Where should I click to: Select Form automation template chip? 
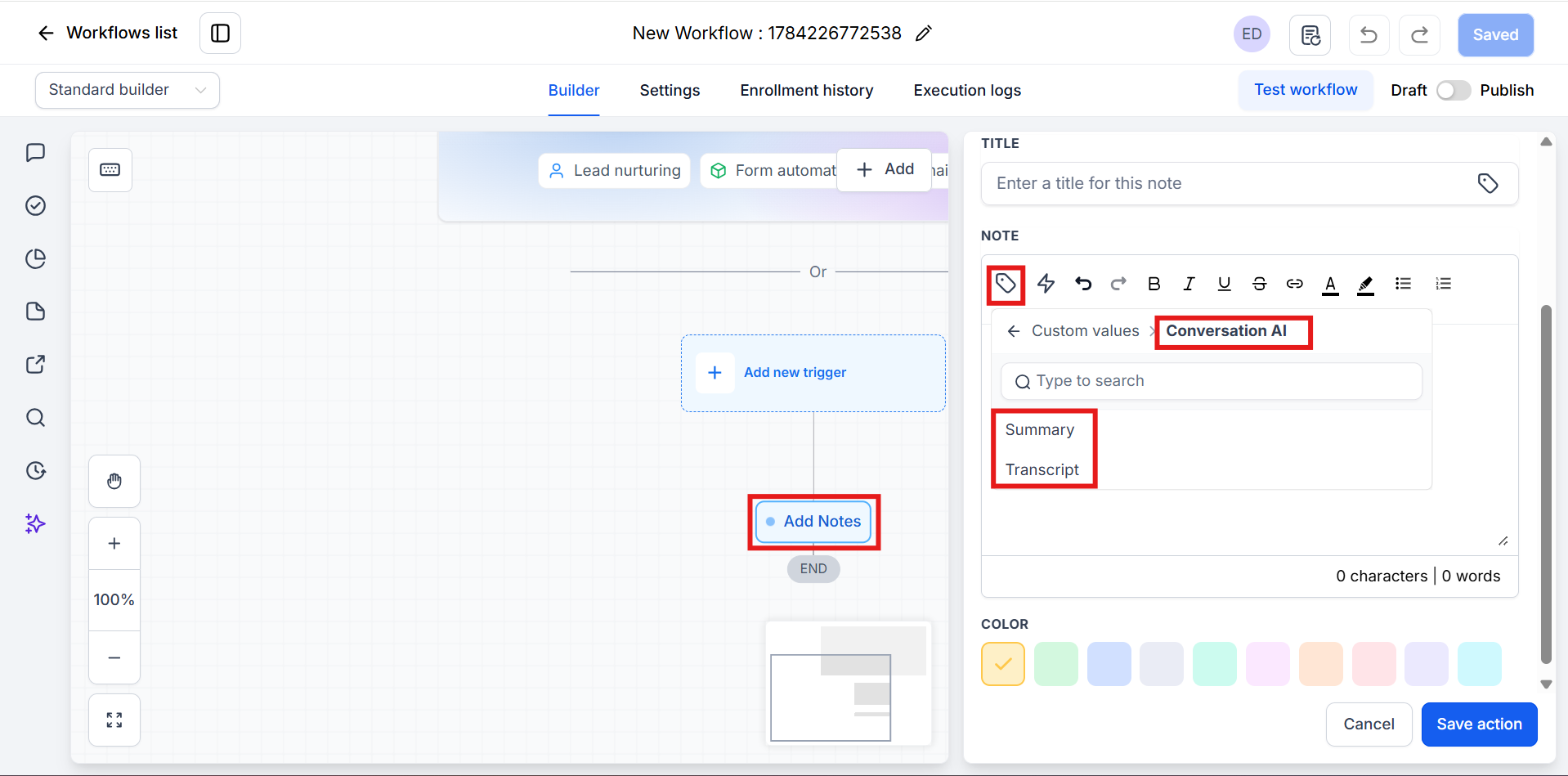click(770, 171)
